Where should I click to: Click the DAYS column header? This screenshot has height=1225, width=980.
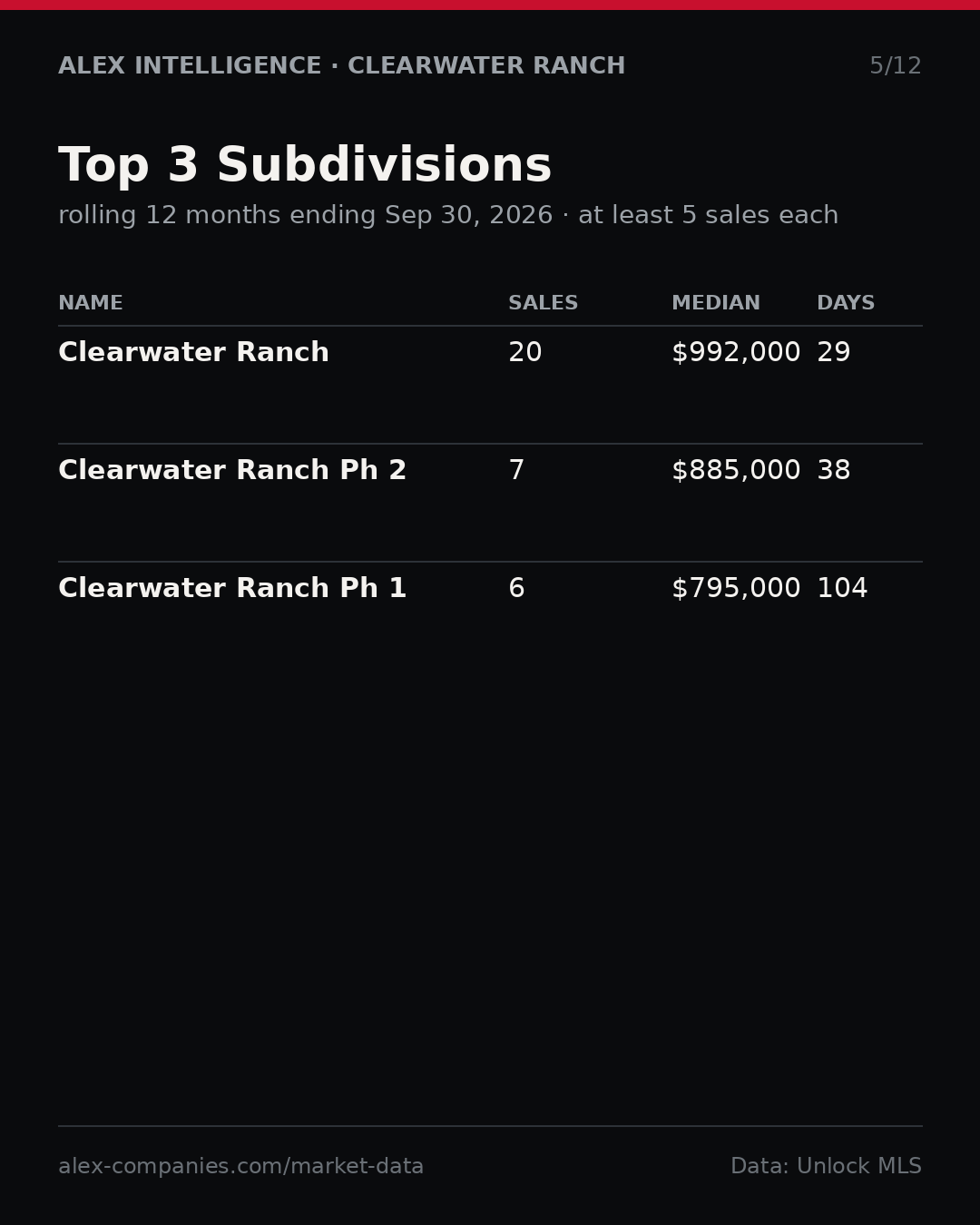pos(846,304)
